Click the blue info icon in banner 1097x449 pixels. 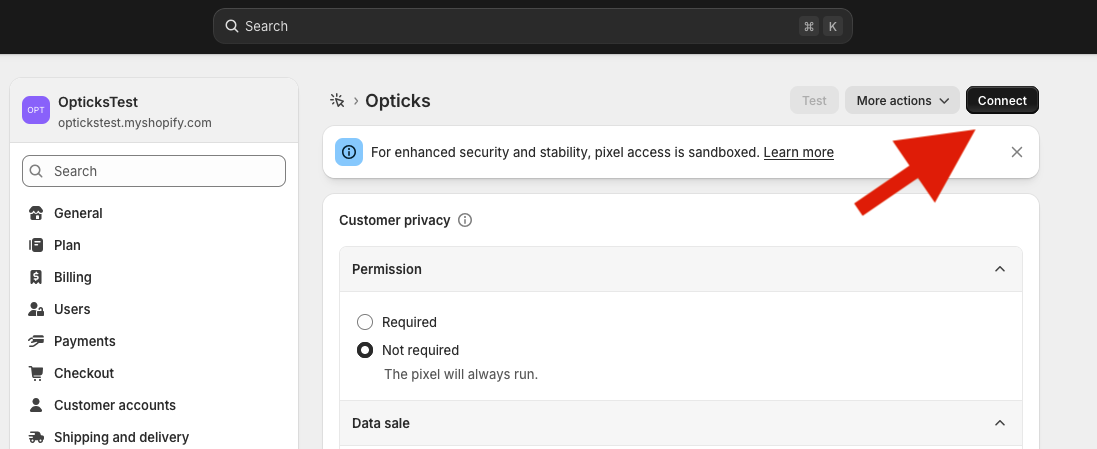(x=349, y=152)
